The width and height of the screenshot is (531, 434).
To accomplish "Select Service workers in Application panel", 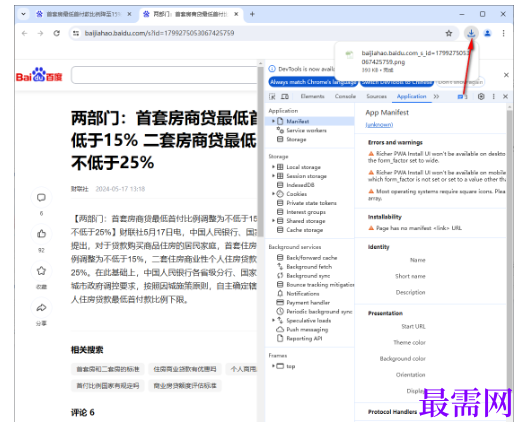I will pyautogui.click(x=306, y=130).
